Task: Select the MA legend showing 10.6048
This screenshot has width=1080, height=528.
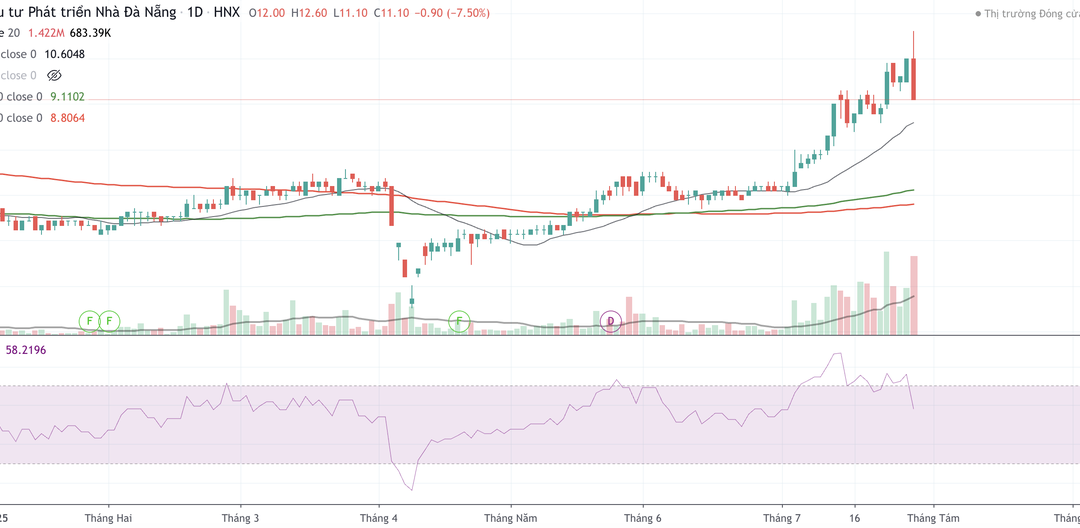Action: point(65,54)
